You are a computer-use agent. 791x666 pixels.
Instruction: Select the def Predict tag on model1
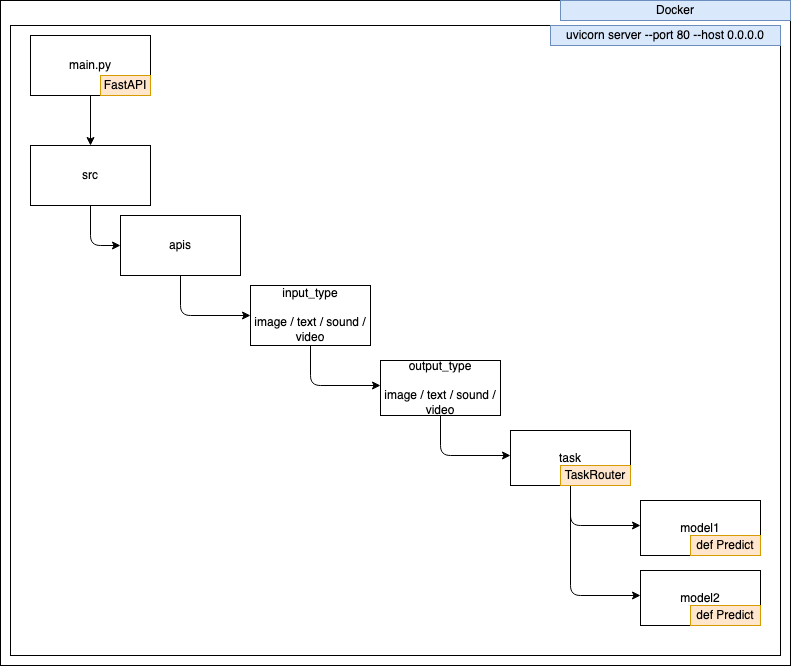click(x=725, y=545)
